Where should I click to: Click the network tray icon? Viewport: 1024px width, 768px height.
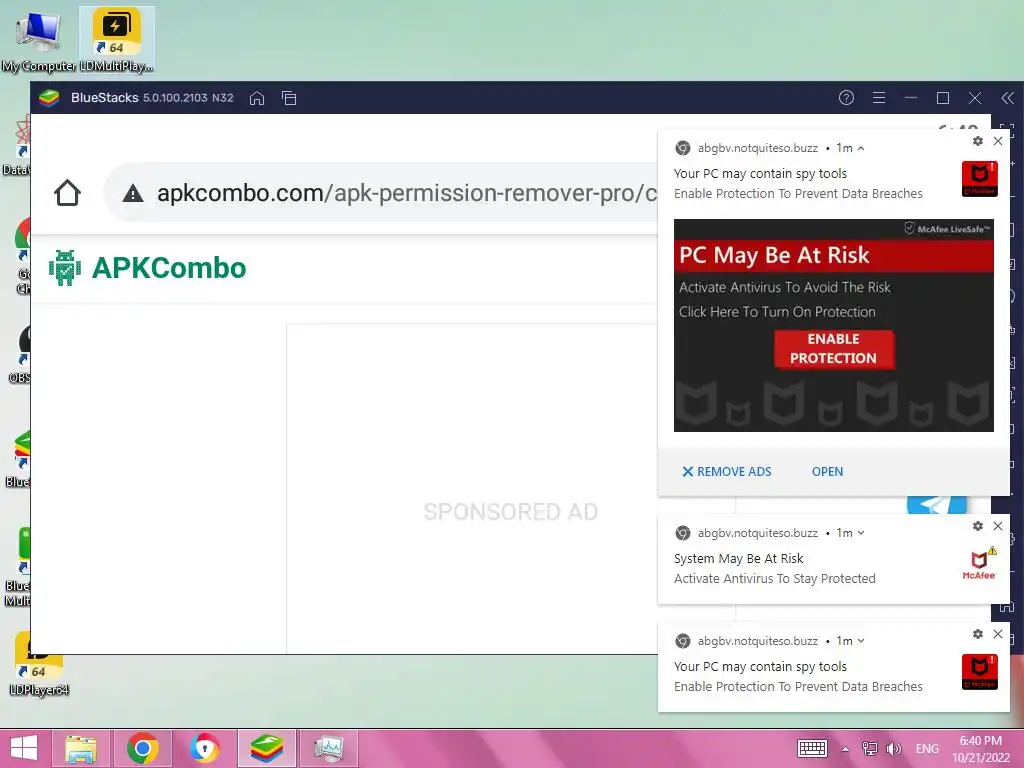[870, 748]
